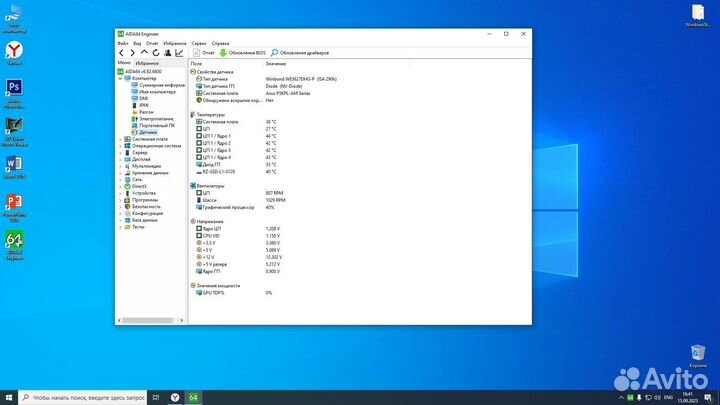
Task: Open the Сервис menu
Action: 199,43
